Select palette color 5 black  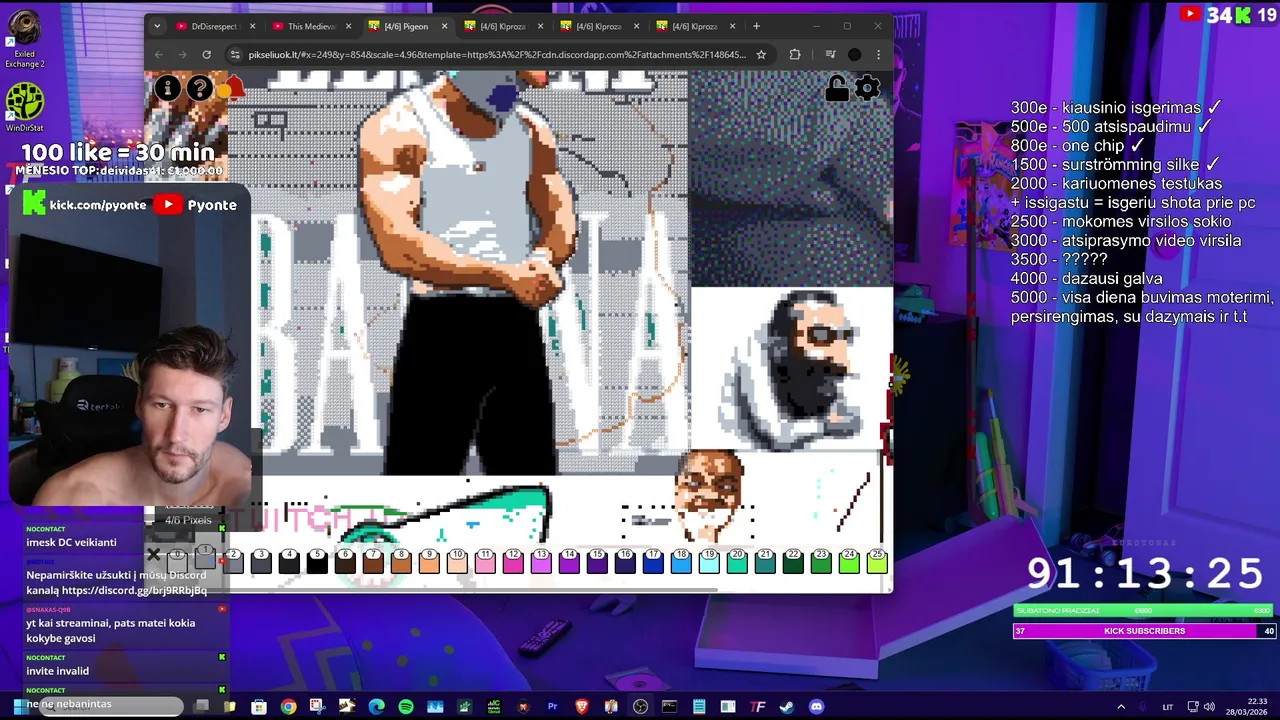tap(317, 560)
